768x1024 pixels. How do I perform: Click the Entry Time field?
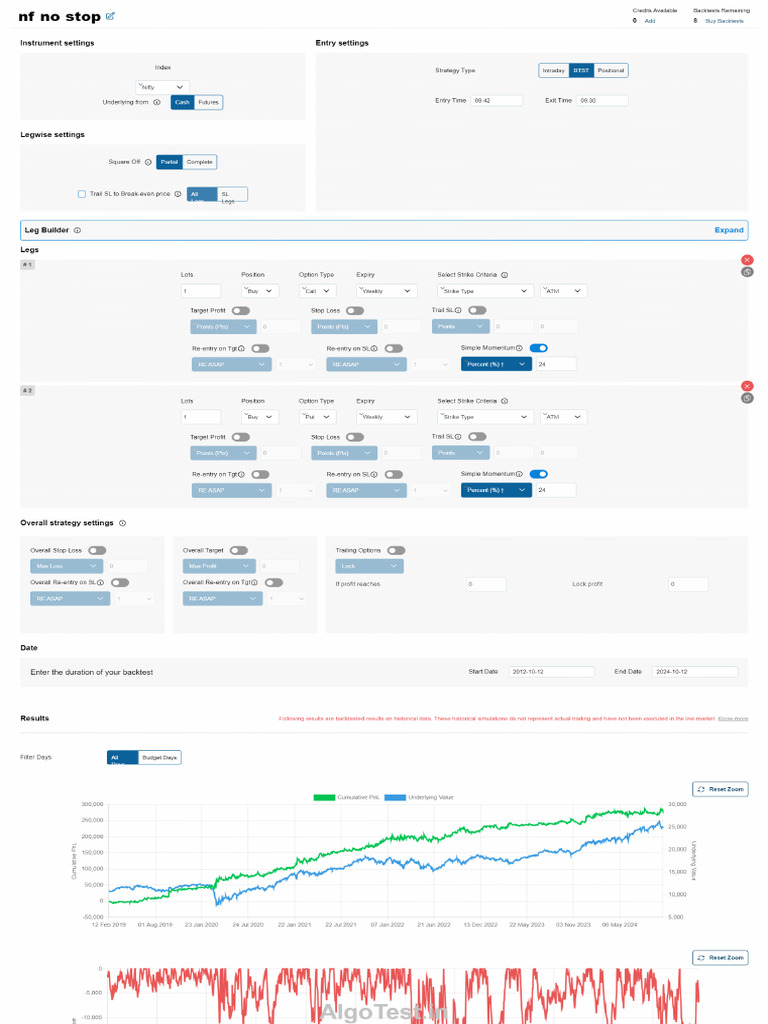click(x=496, y=101)
